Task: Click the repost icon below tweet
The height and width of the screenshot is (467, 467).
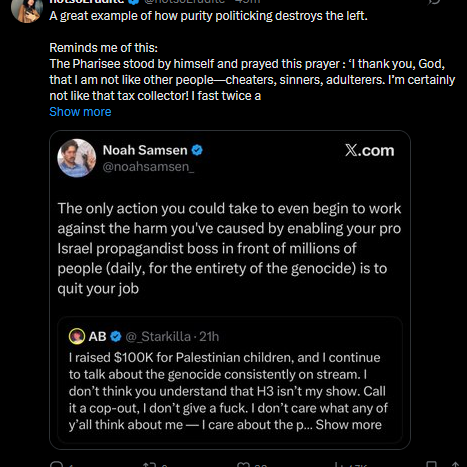Action: 149,465
